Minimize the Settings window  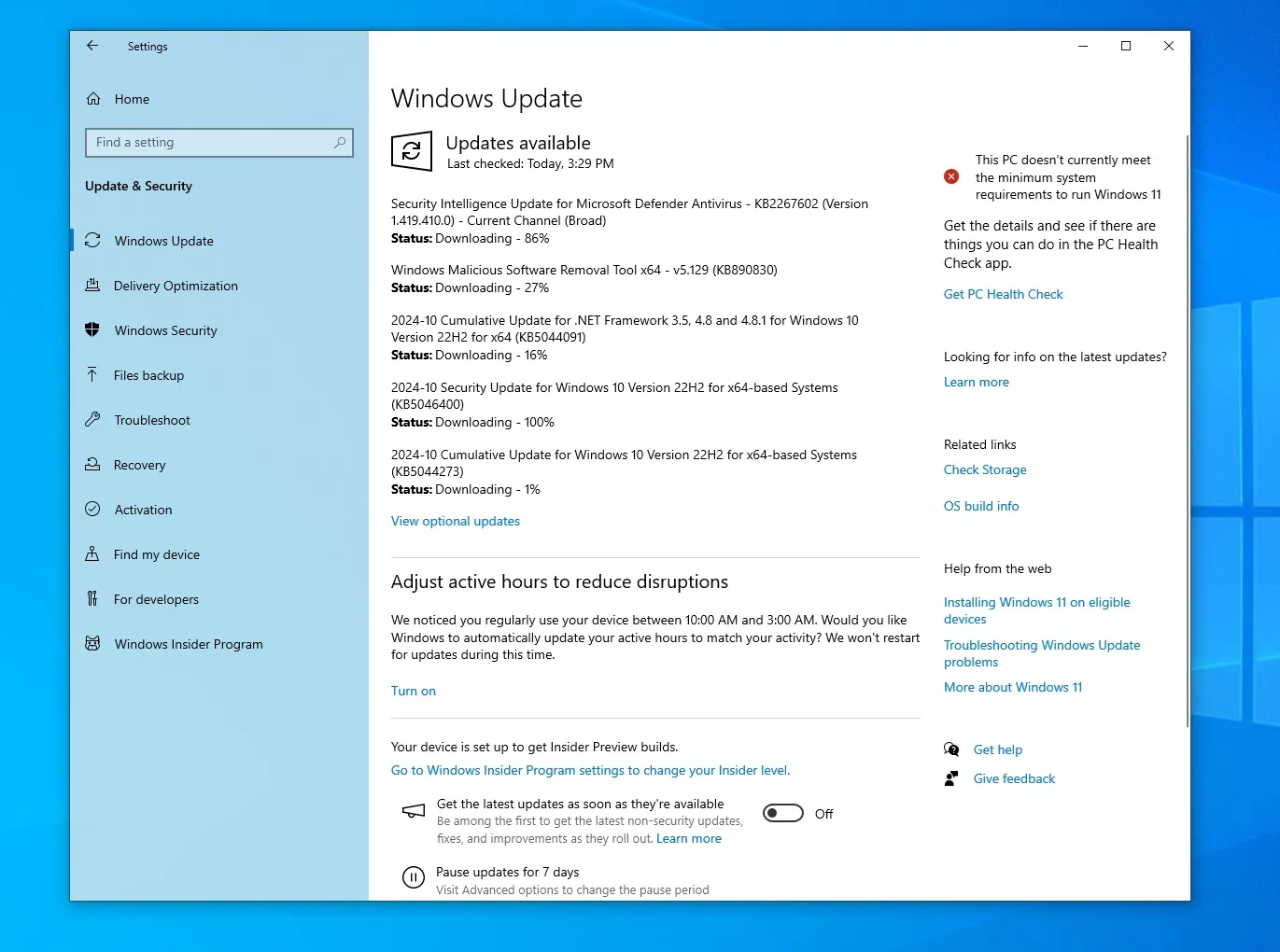[x=1083, y=46]
